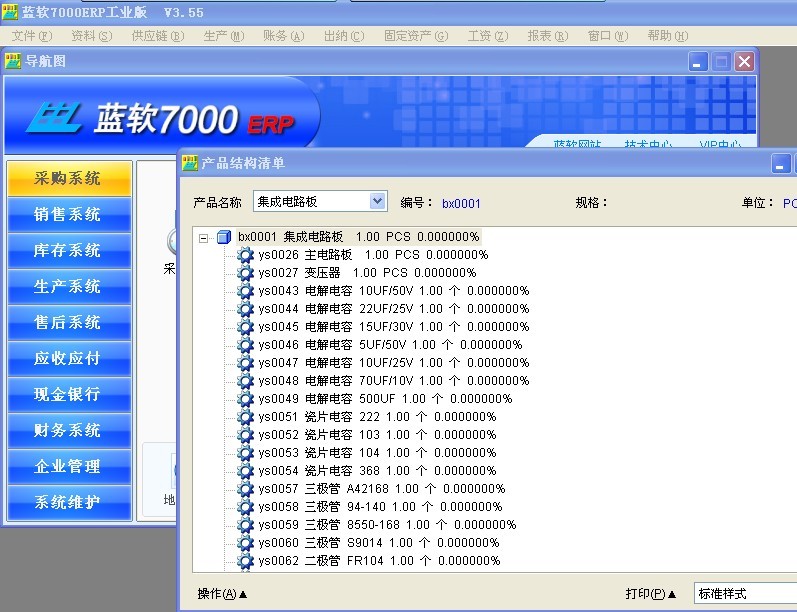Open the 资料(S) menu
The image size is (797, 612).
point(91,36)
